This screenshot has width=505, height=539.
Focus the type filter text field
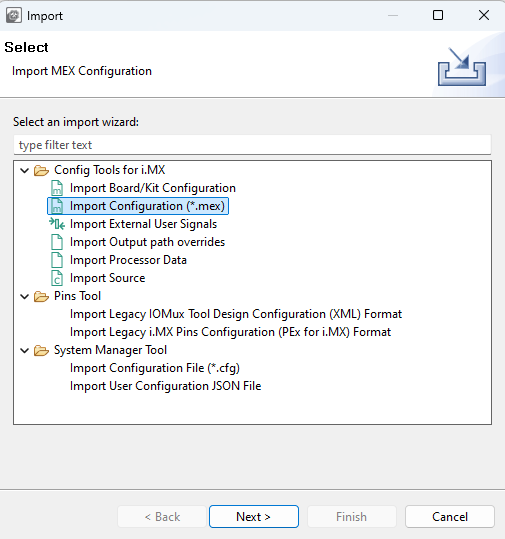coord(252,145)
